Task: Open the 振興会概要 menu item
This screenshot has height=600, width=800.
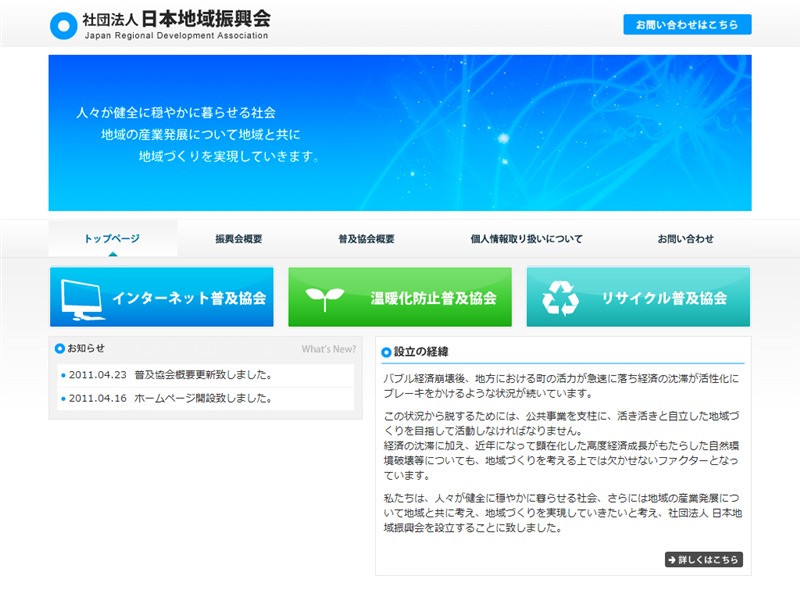Action: pos(239,239)
